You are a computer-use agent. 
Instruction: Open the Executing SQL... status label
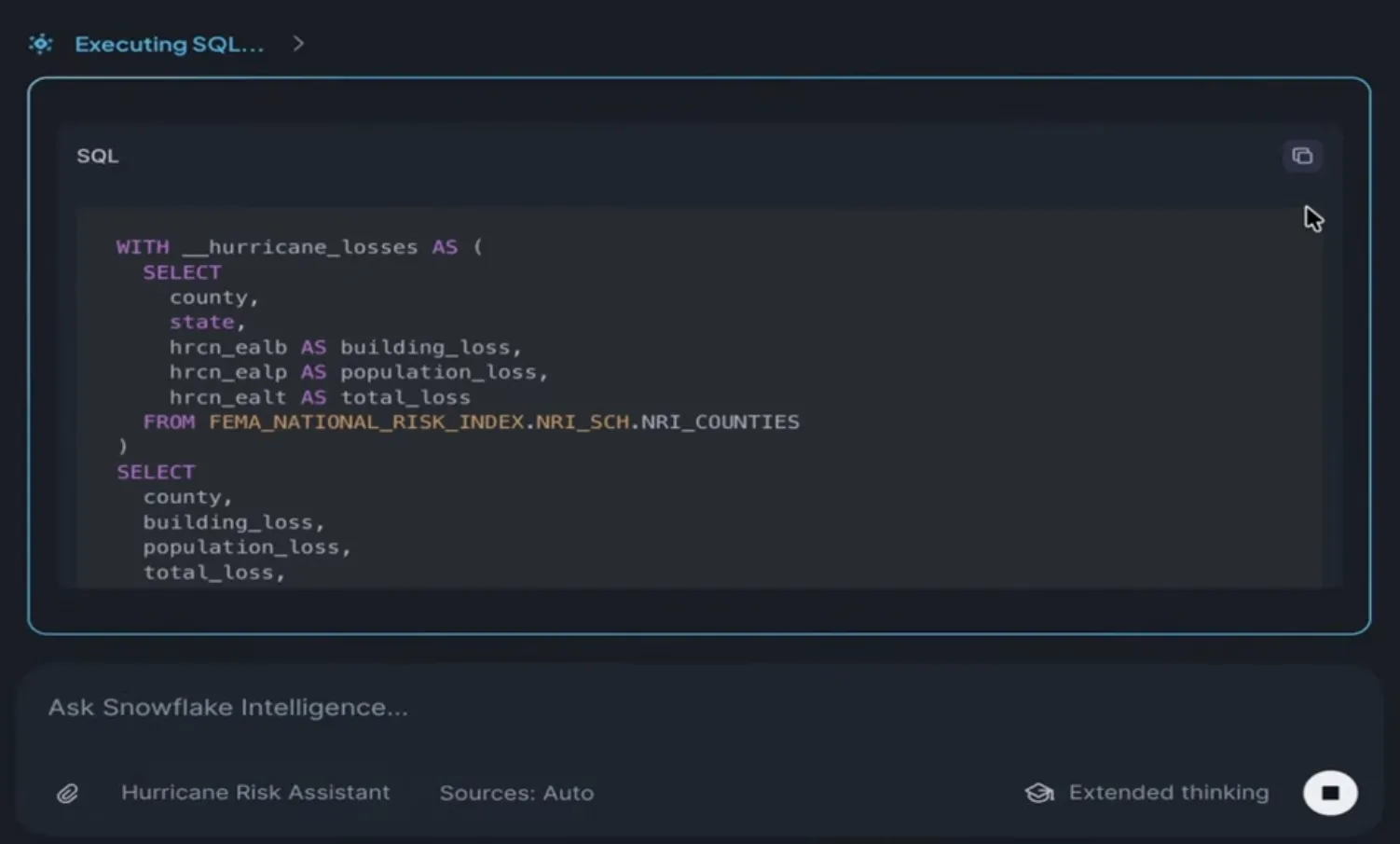[169, 44]
